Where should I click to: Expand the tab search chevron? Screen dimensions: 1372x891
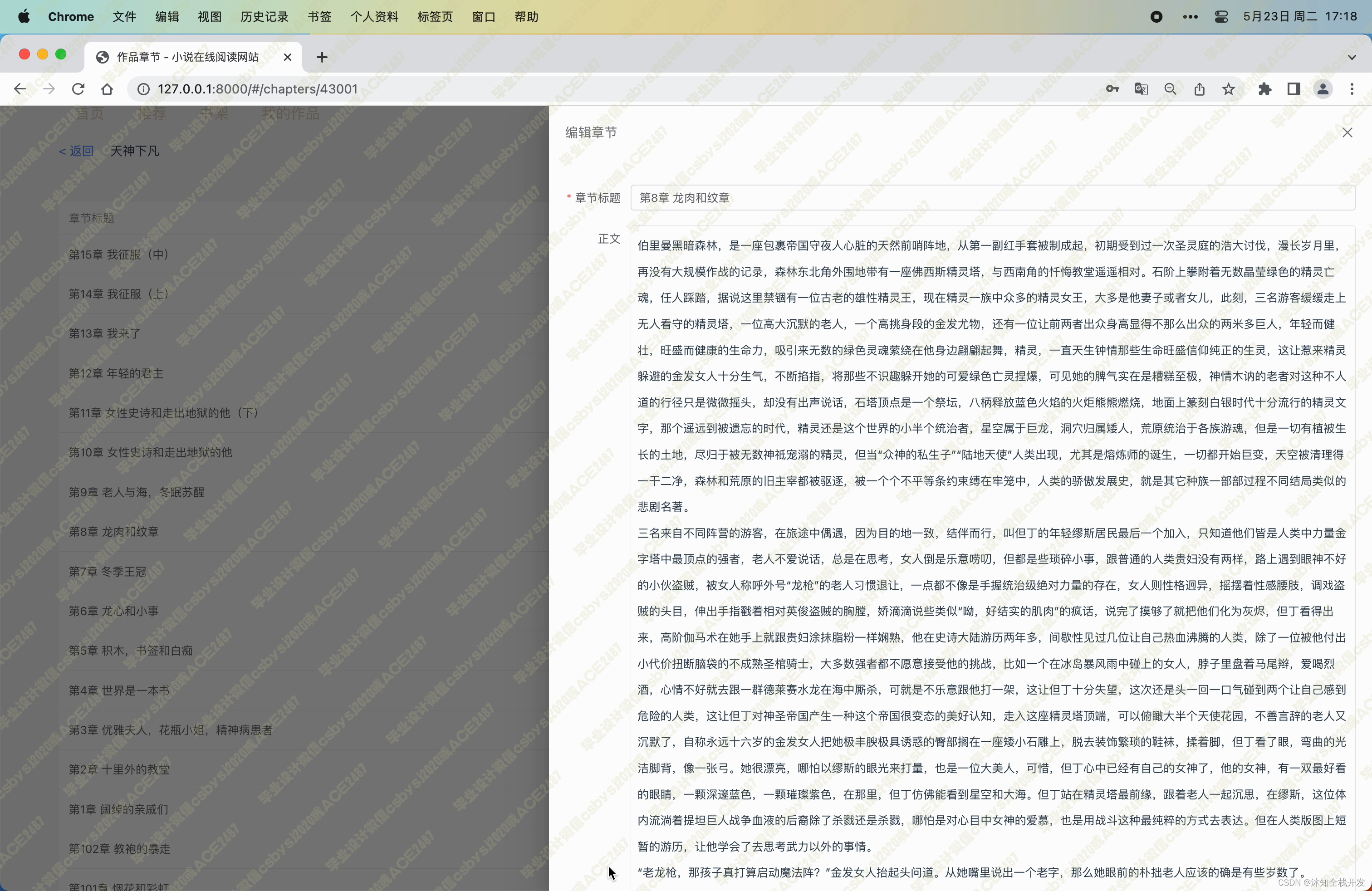[1352, 57]
